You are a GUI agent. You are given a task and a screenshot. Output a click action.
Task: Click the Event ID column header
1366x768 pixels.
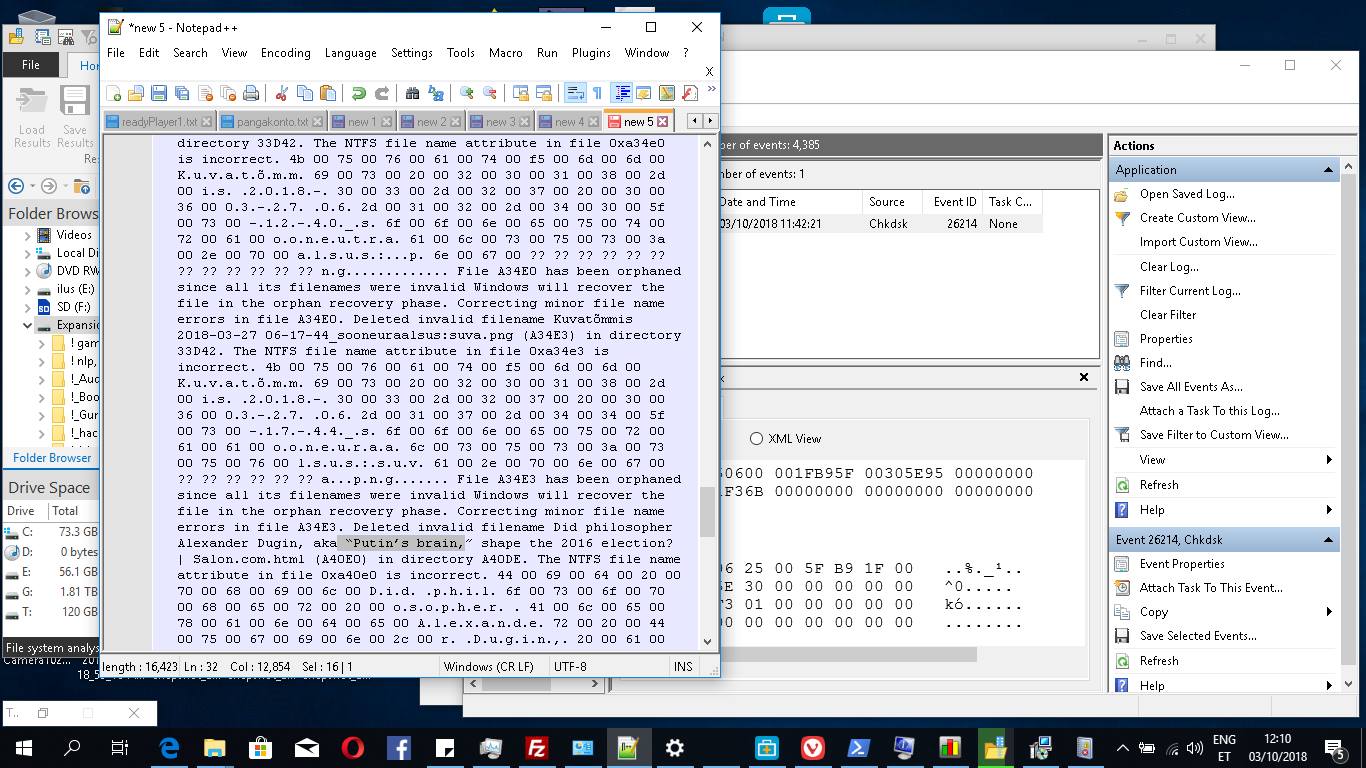point(955,202)
